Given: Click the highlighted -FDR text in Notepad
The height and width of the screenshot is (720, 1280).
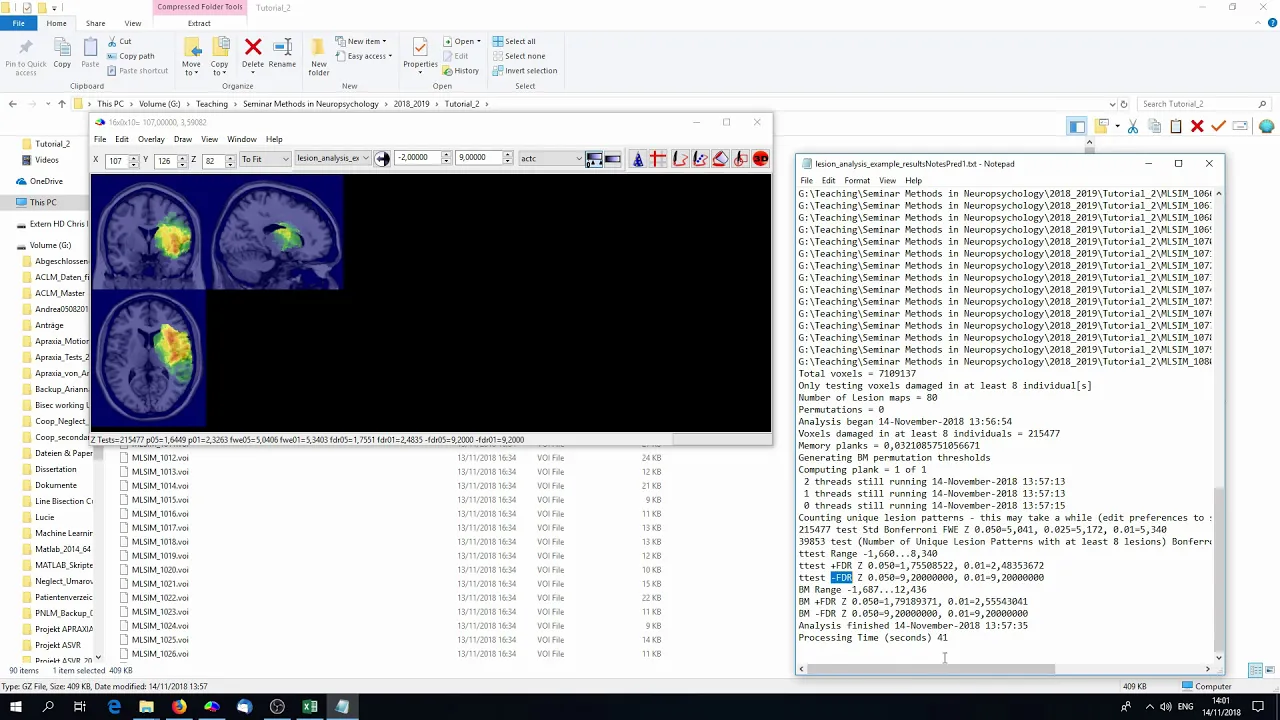Looking at the screenshot, I should [841, 578].
